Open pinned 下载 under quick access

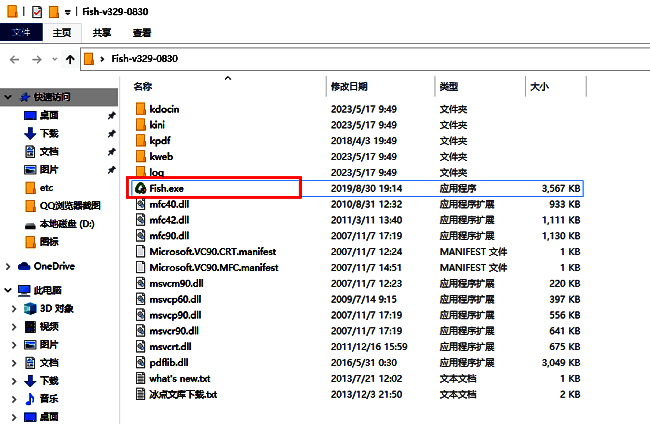pos(49,133)
